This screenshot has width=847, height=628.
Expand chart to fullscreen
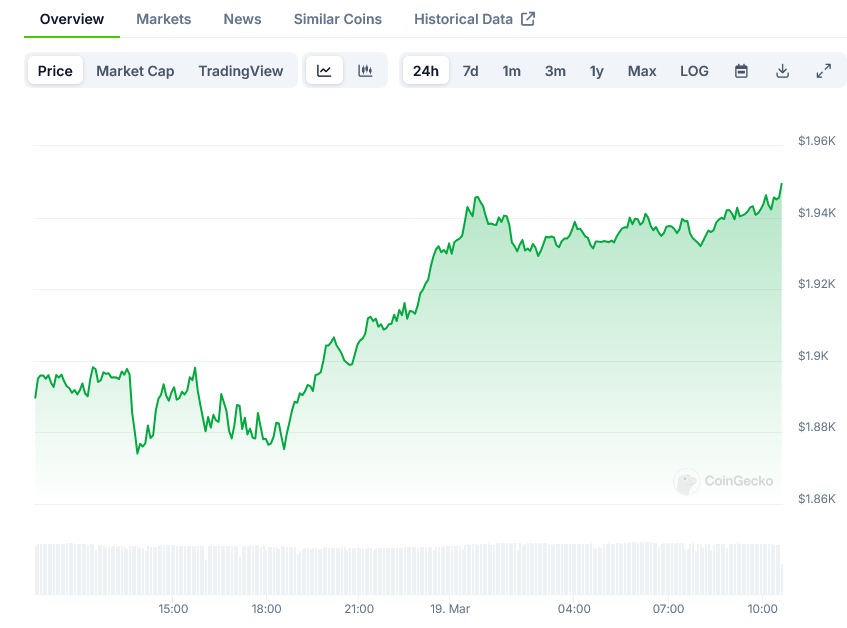pyautogui.click(x=823, y=71)
